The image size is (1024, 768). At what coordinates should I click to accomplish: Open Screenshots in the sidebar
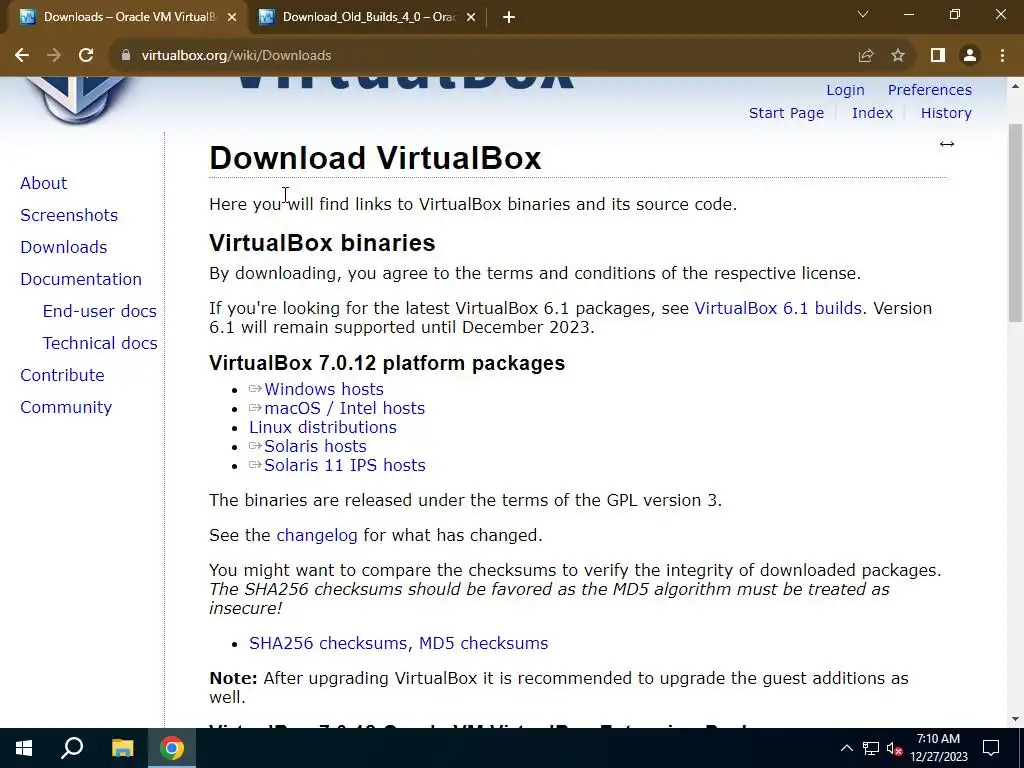click(x=69, y=215)
